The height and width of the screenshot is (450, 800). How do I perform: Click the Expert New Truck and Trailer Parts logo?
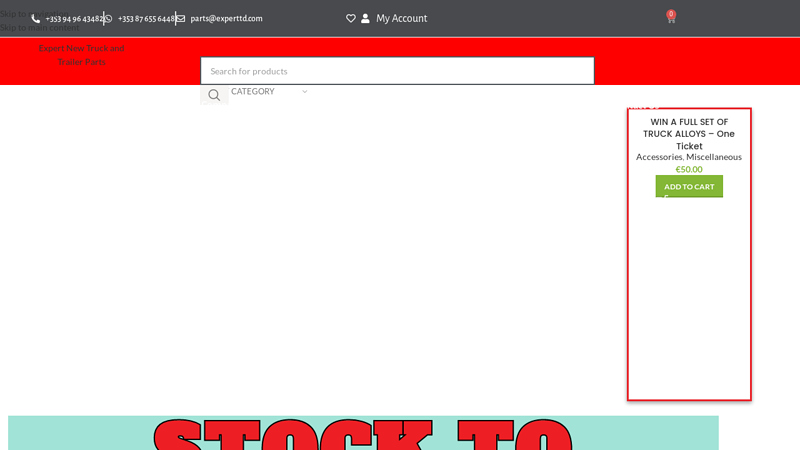[x=81, y=55]
